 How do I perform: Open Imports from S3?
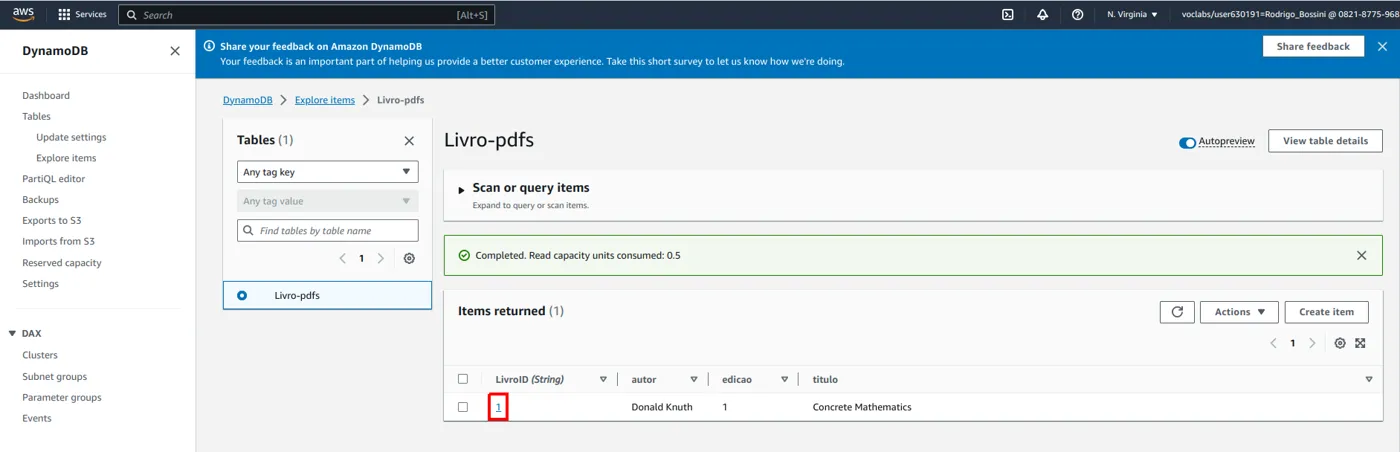[x=58, y=242]
